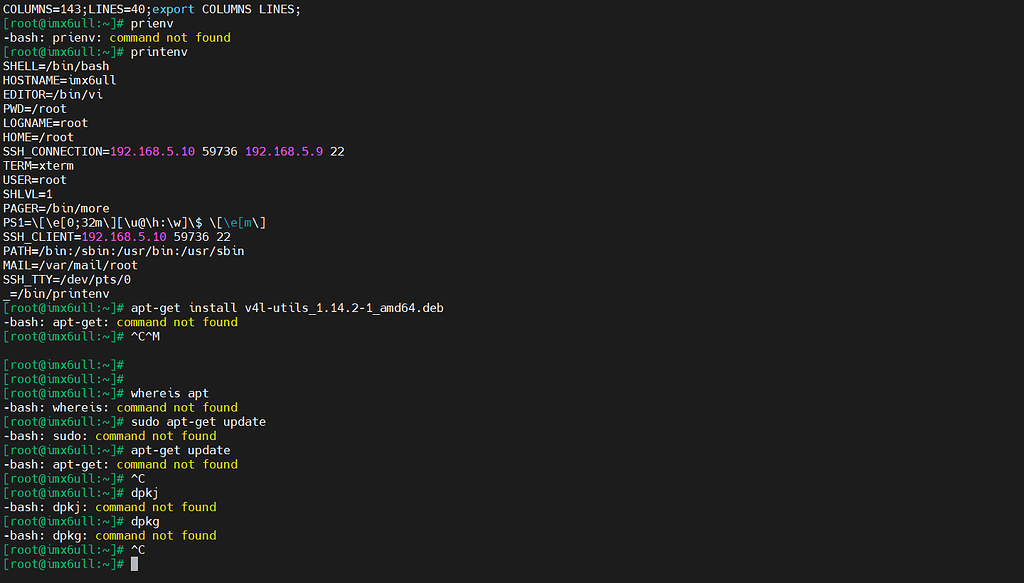This screenshot has height=583, width=1024.
Task: Click the 'printenv' command on the prompt line
Action: click(159, 52)
